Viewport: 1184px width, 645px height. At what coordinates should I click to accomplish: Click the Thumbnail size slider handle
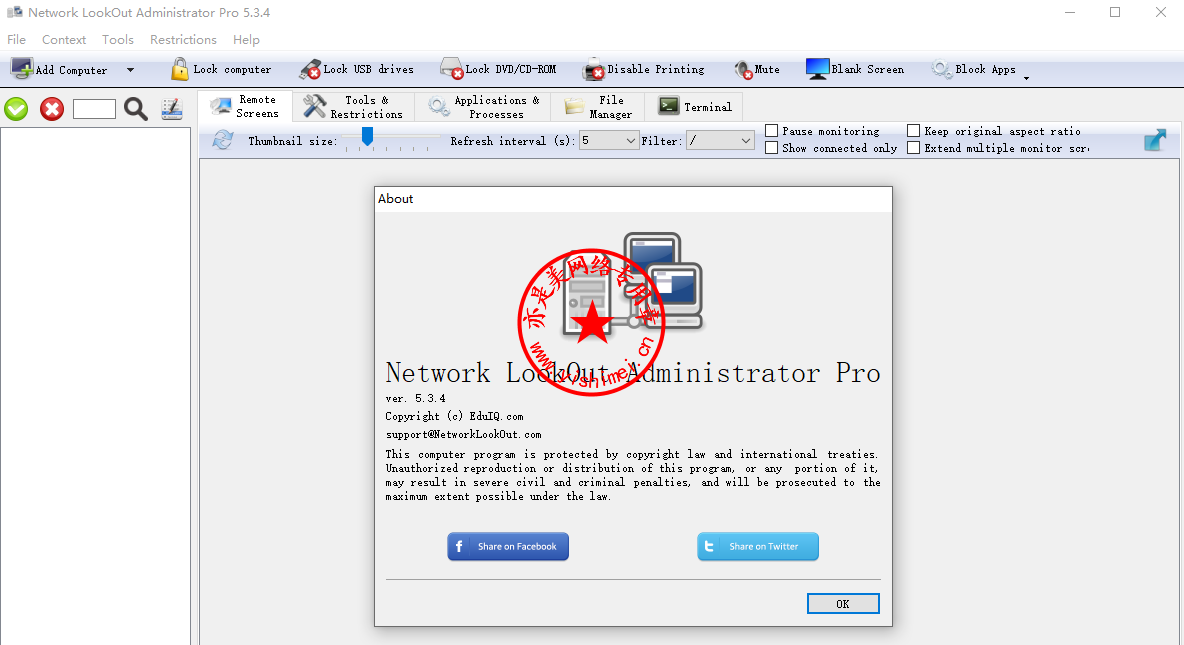pos(367,137)
